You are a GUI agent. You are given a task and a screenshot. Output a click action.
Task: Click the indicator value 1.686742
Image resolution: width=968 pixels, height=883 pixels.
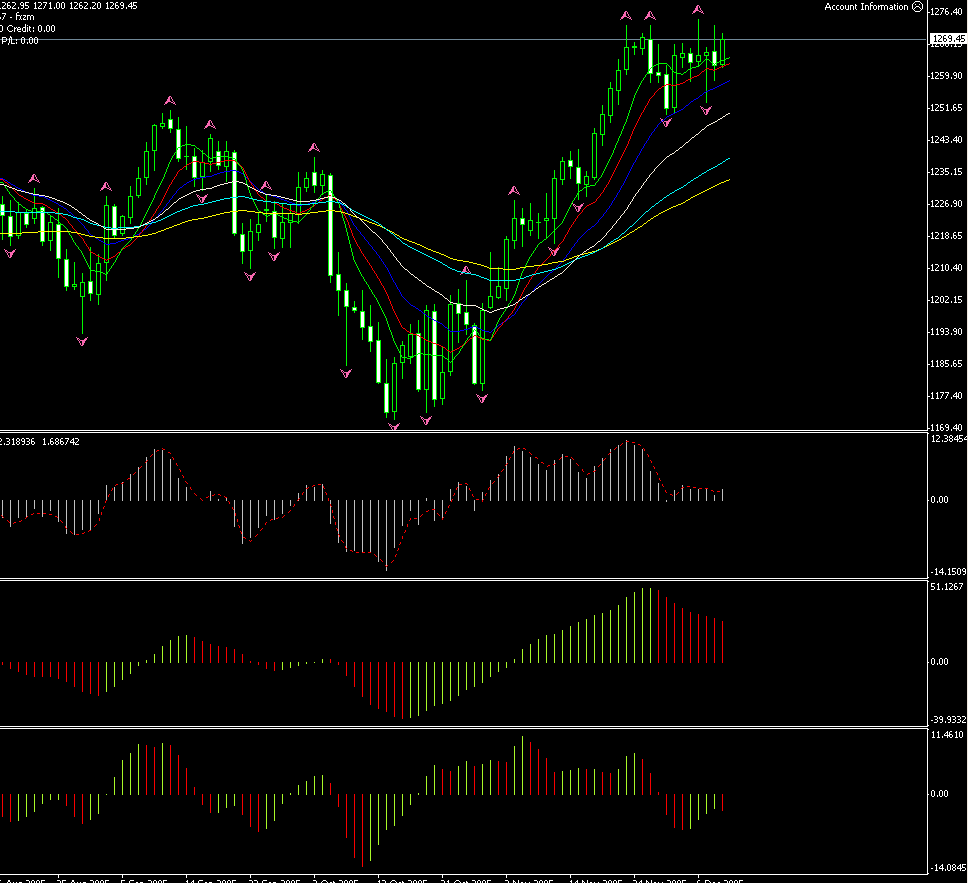(60, 442)
